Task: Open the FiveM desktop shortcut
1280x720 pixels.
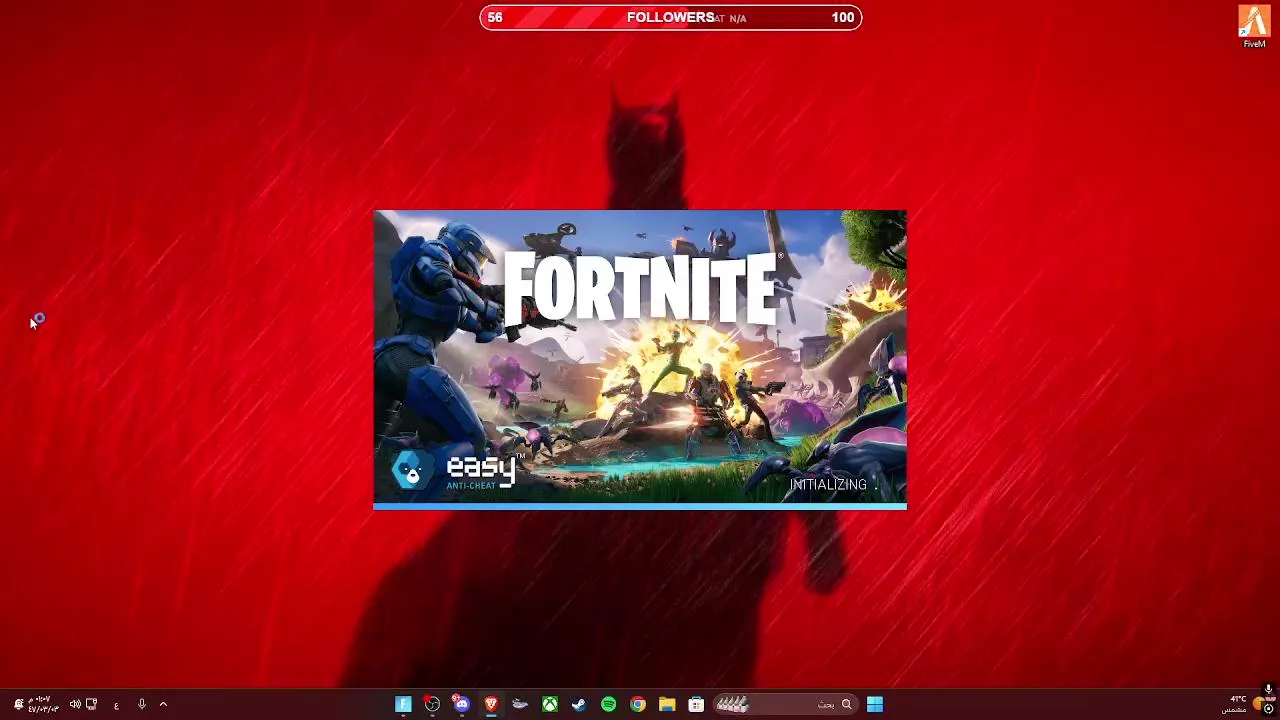Action: (x=1254, y=26)
